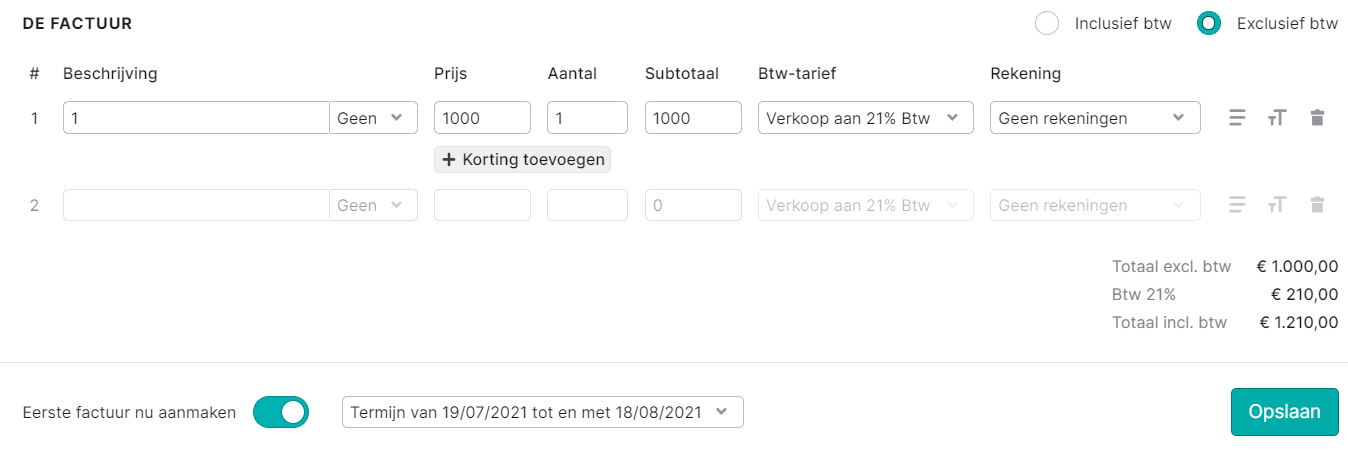Expand the Termijn period dropdown
The image size is (1348, 450).
pos(543,412)
